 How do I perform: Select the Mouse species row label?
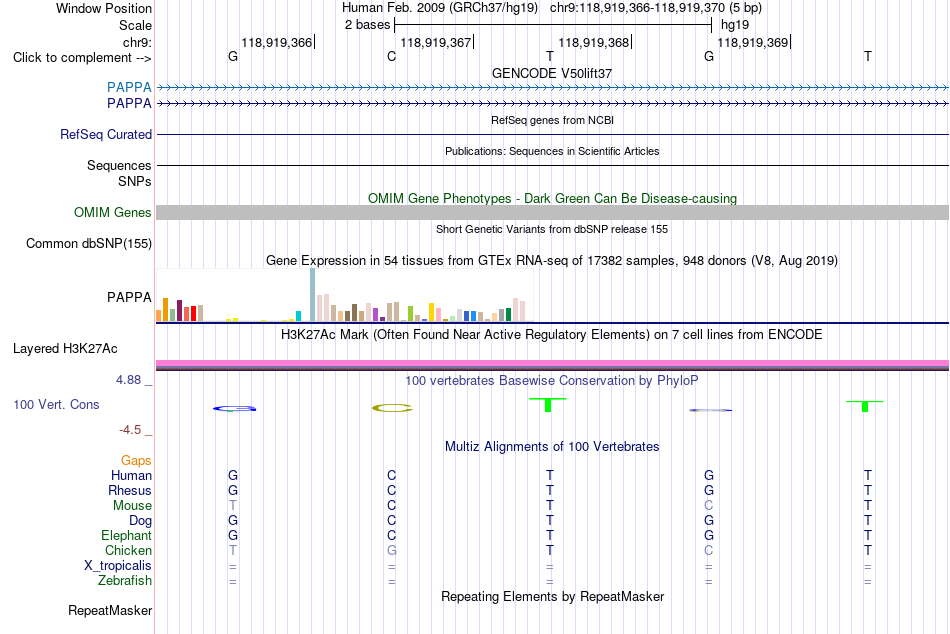132,506
